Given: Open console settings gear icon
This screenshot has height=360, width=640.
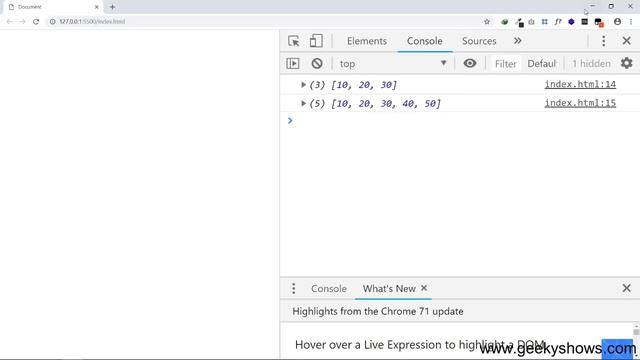Looking at the screenshot, I should (627, 63).
